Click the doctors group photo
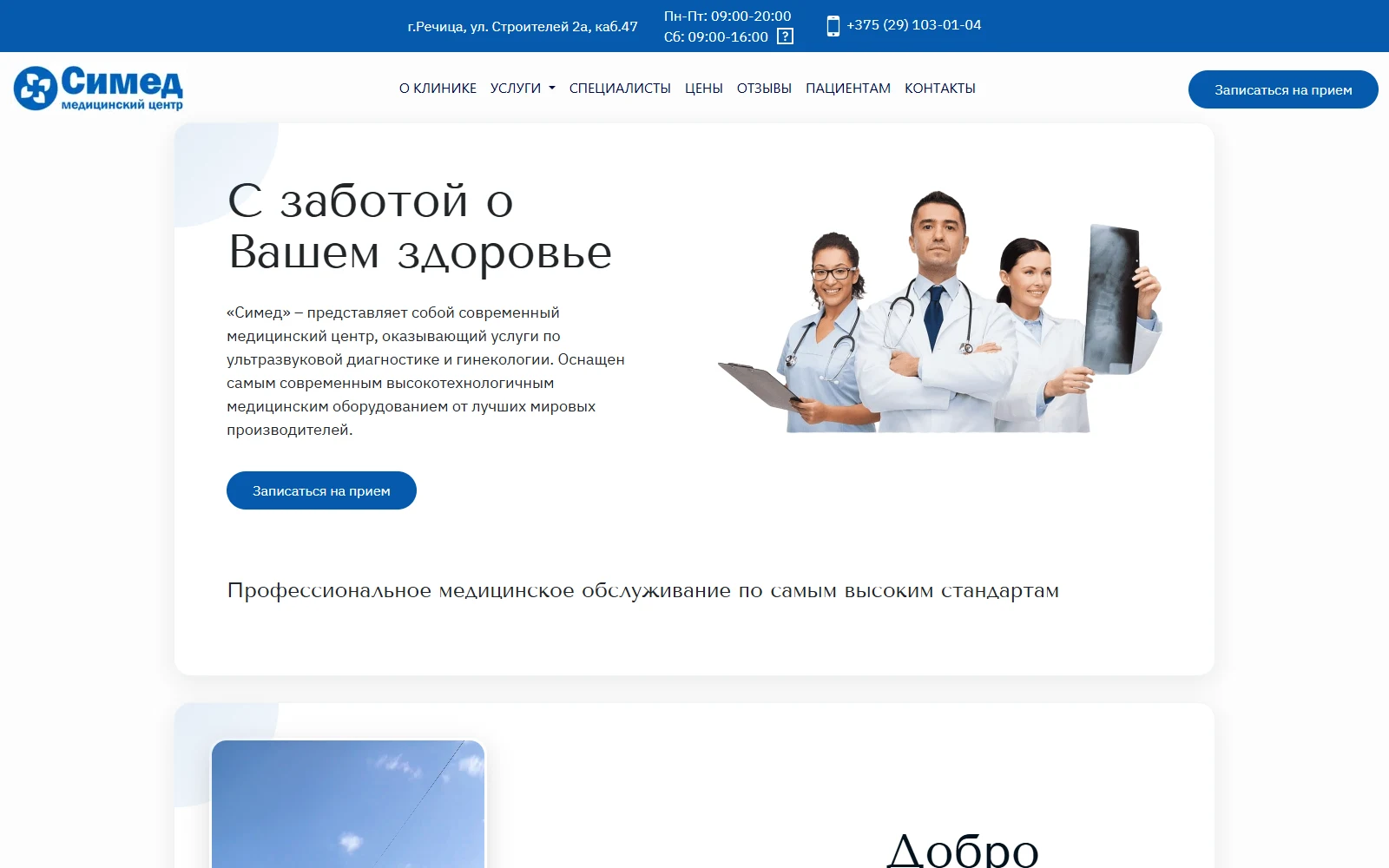 point(939,312)
